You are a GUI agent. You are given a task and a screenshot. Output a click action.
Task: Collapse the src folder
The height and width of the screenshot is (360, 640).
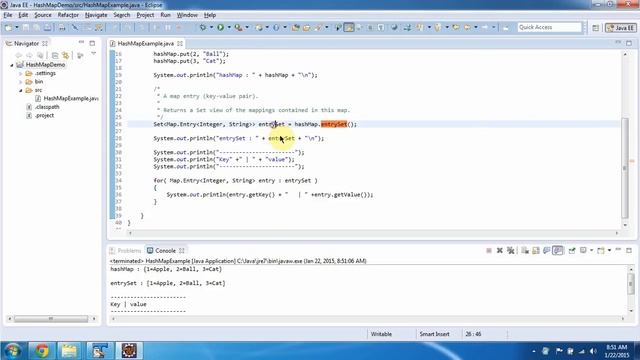pos(20,90)
